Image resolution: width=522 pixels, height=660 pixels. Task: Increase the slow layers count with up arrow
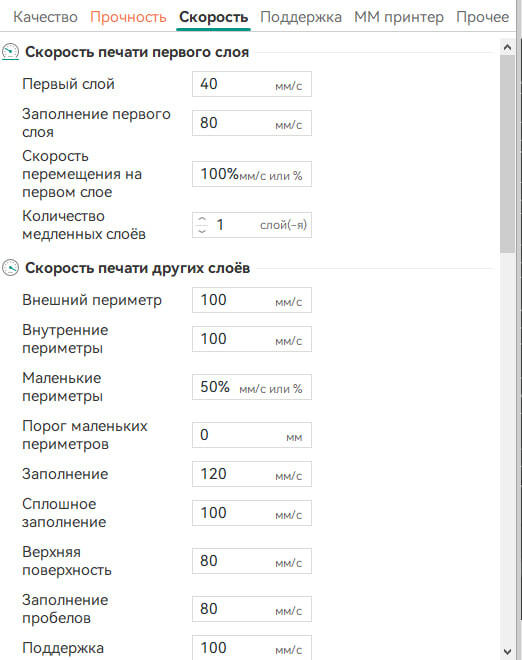click(x=202, y=220)
